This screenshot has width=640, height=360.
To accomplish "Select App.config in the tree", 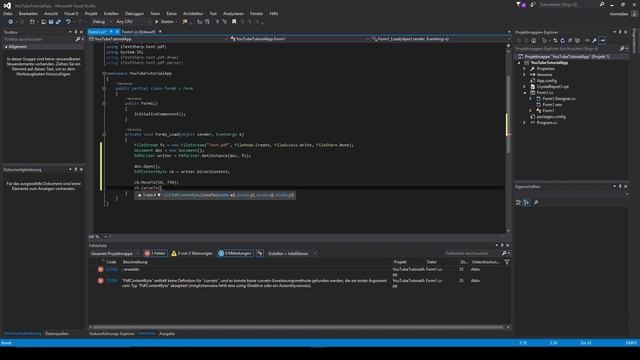I will [x=547, y=81].
